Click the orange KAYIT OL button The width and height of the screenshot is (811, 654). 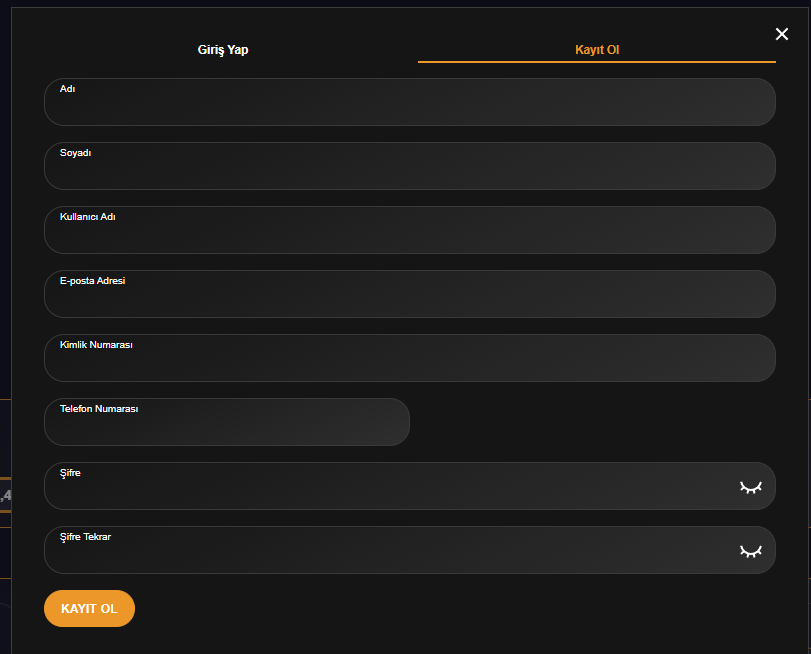point(89,608)
